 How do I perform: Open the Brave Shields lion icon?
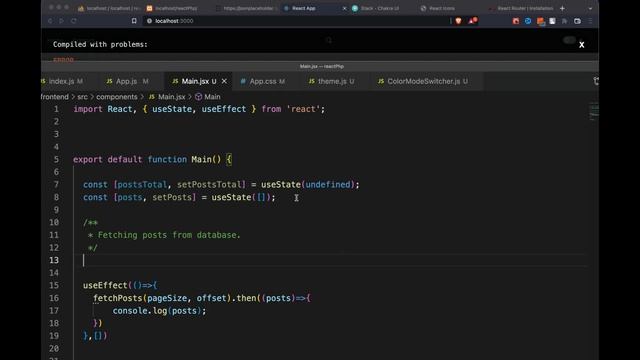458,21
